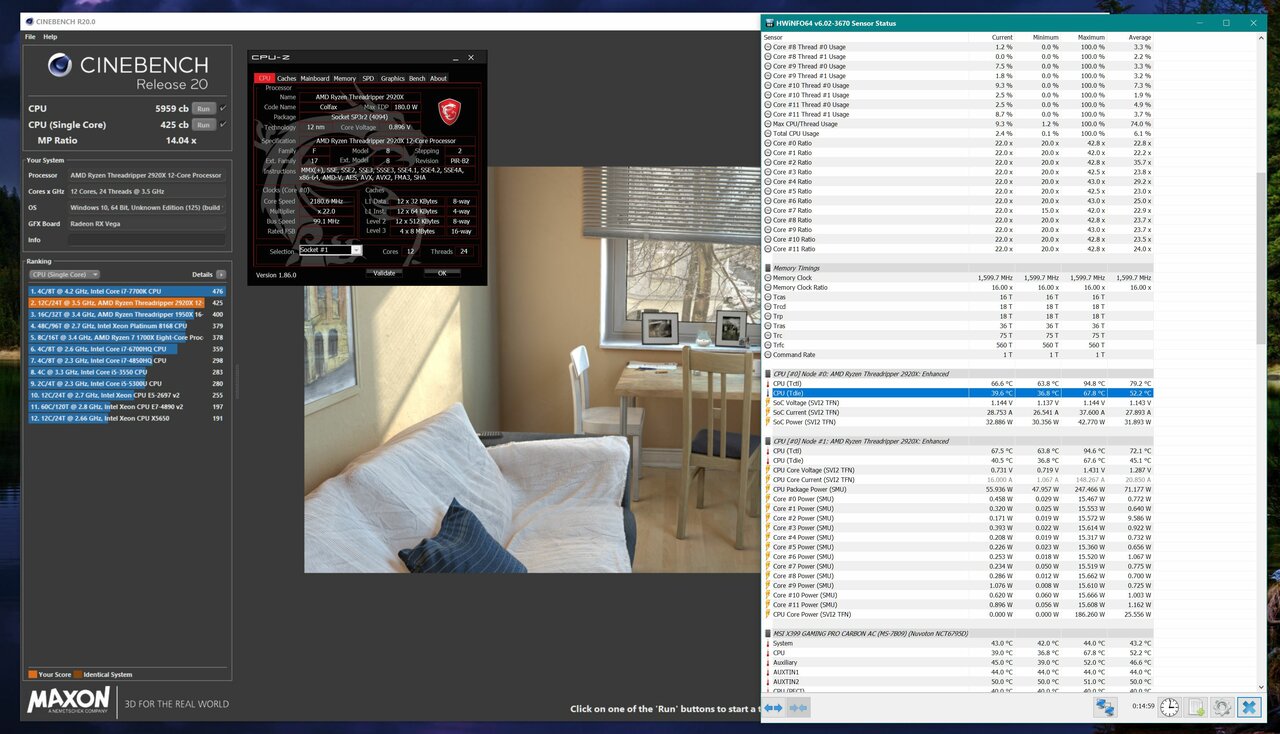Open HWiNFO network remote monitoring icon
This screenshot has width=1280, height=734.
tap(1105, 707)
